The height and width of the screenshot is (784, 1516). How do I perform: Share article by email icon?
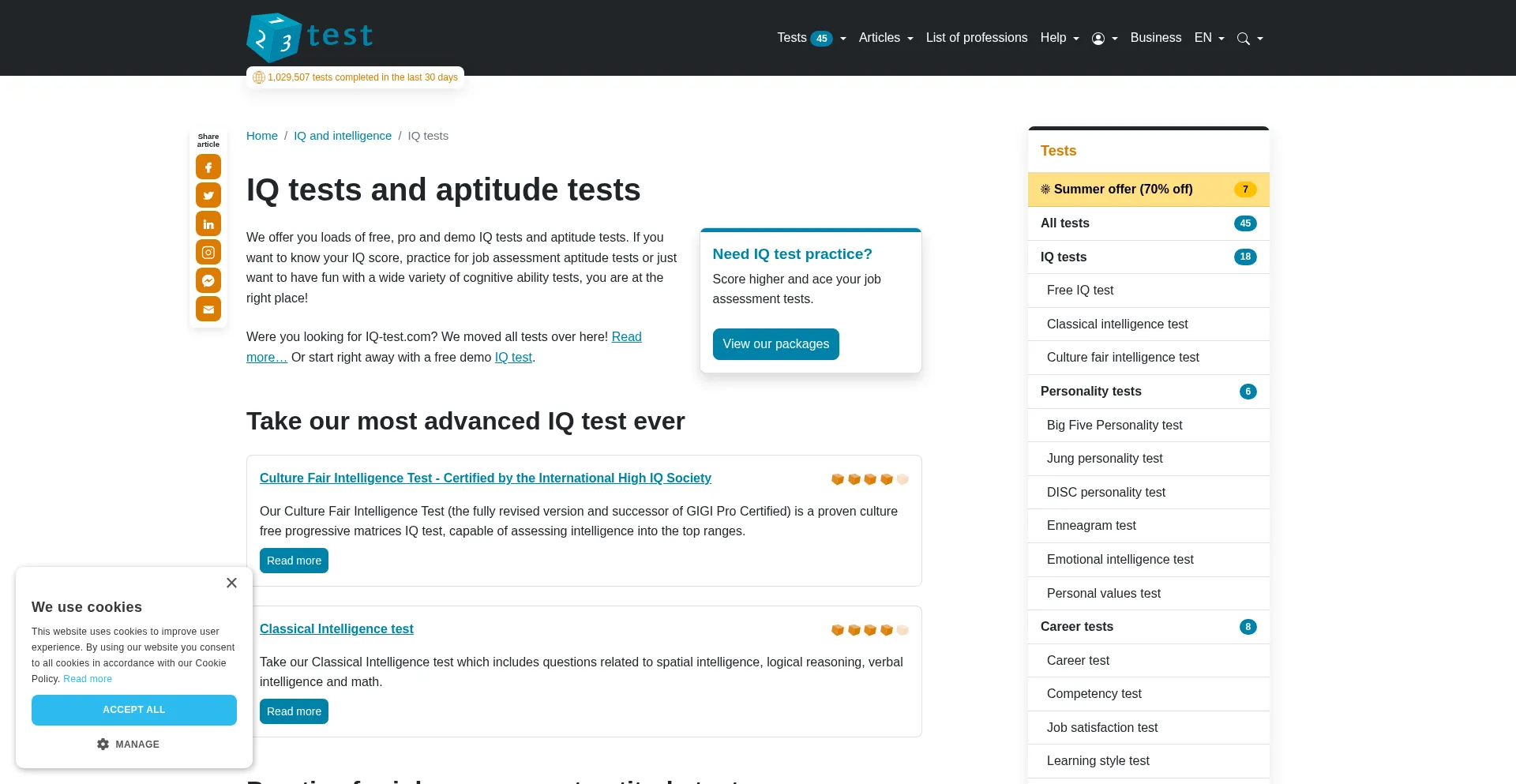(208, 309)
